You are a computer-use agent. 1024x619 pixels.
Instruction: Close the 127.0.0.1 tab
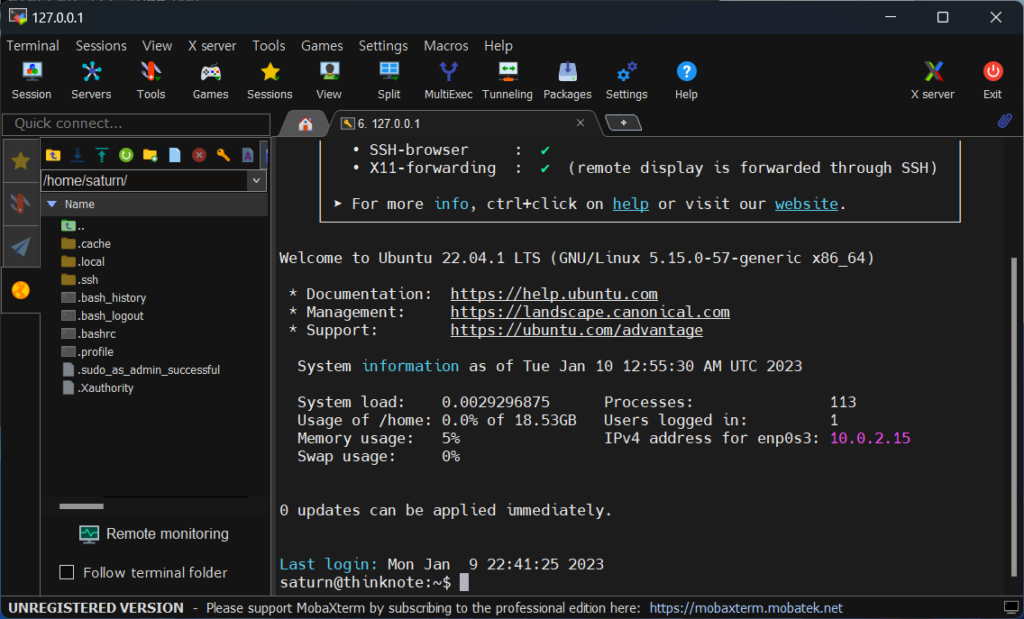coord(580,123)
